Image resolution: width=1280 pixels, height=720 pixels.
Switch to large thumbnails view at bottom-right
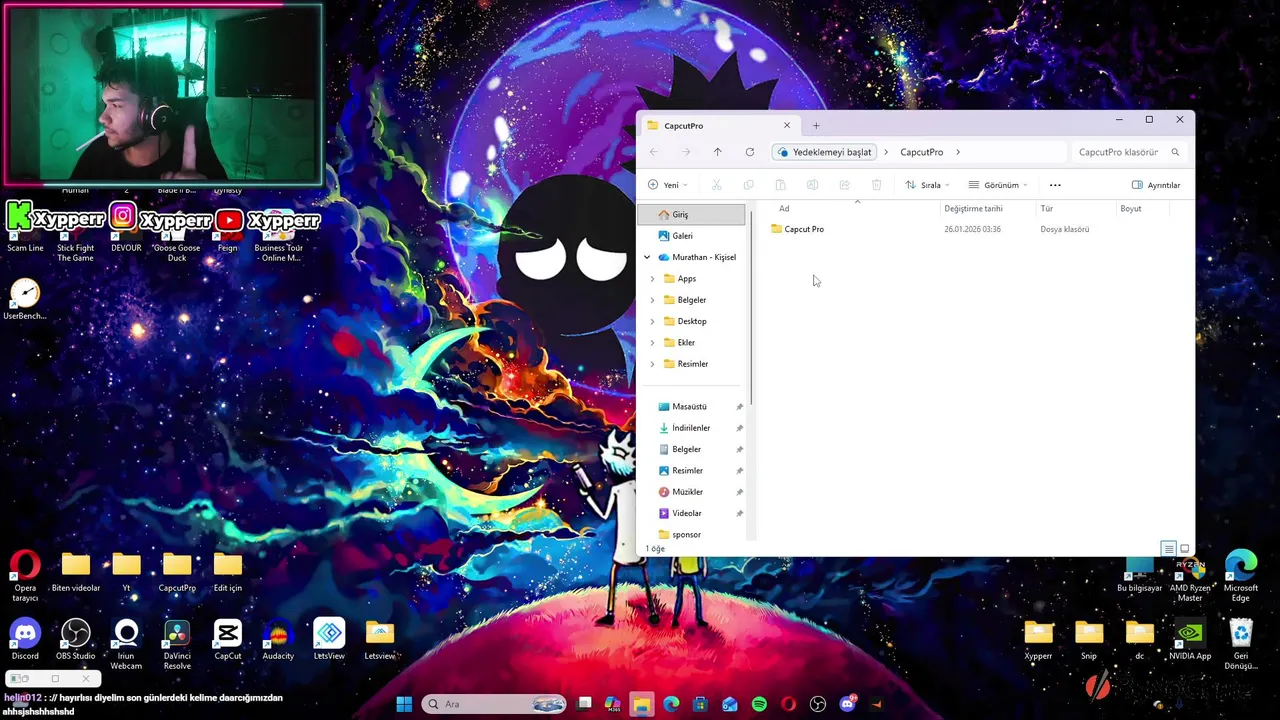click(x=1185, y=548)
